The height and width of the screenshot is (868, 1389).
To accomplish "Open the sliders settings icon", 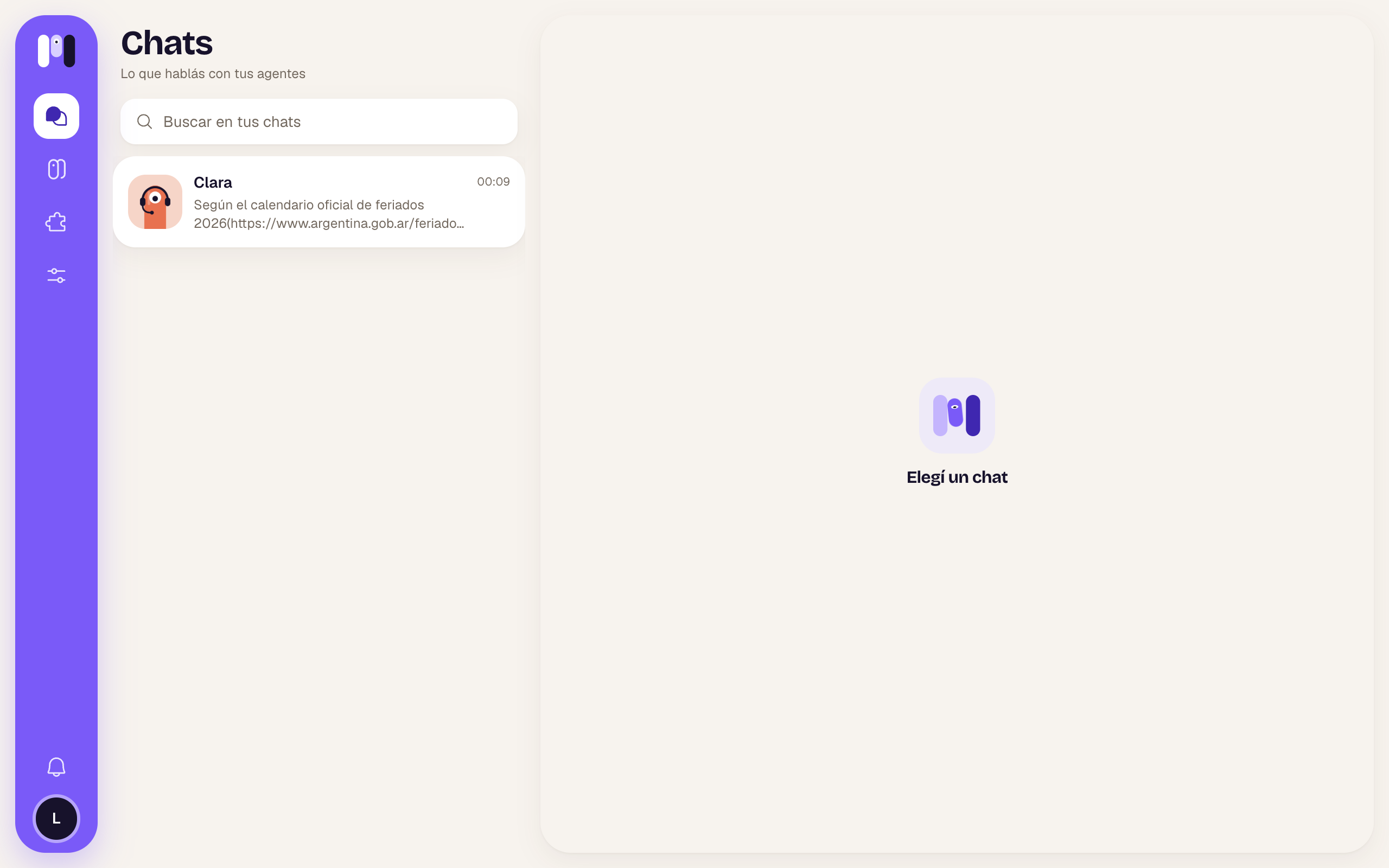I will click(x=56, y=276).
